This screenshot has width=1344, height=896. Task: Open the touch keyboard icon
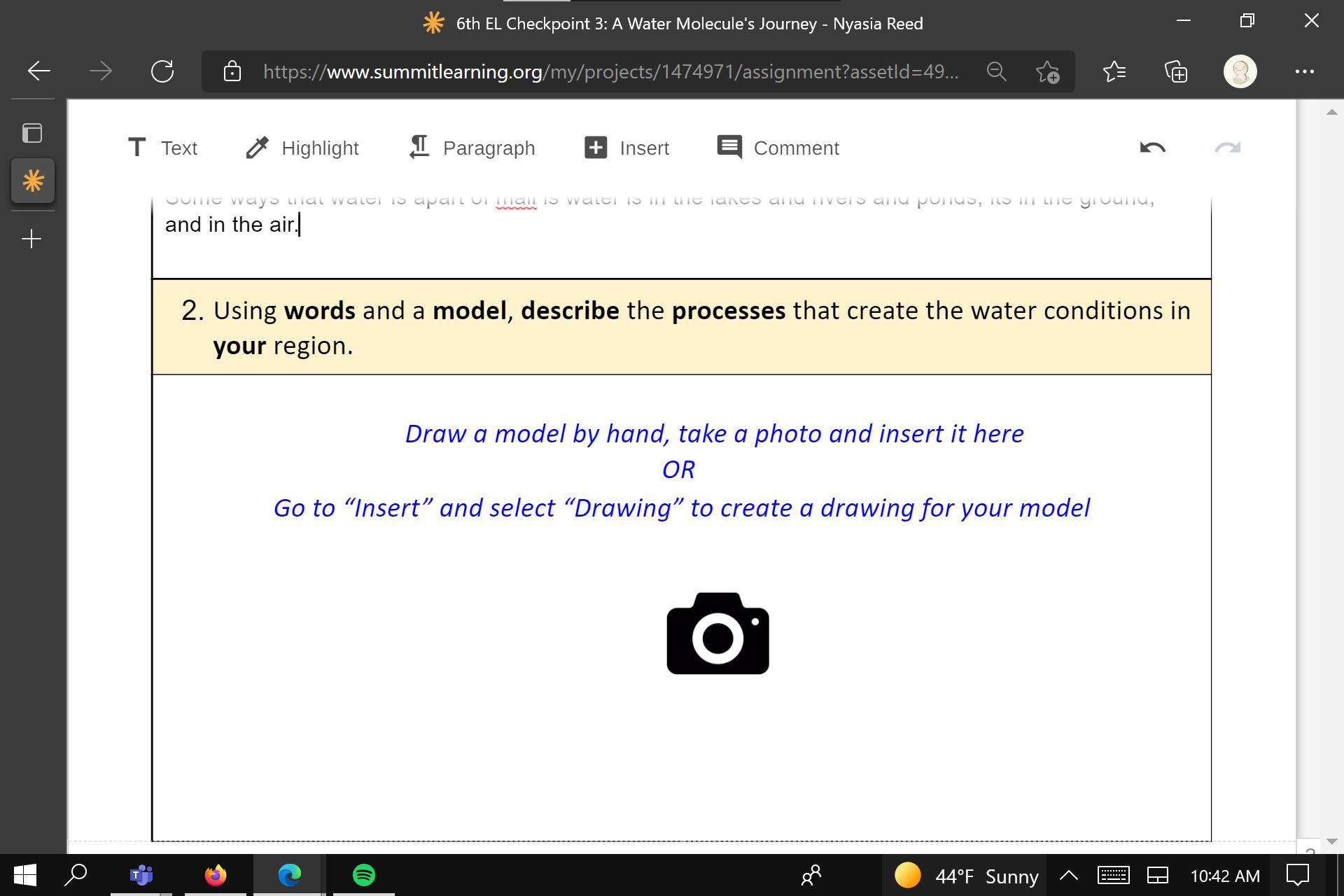pos(1113,875)
